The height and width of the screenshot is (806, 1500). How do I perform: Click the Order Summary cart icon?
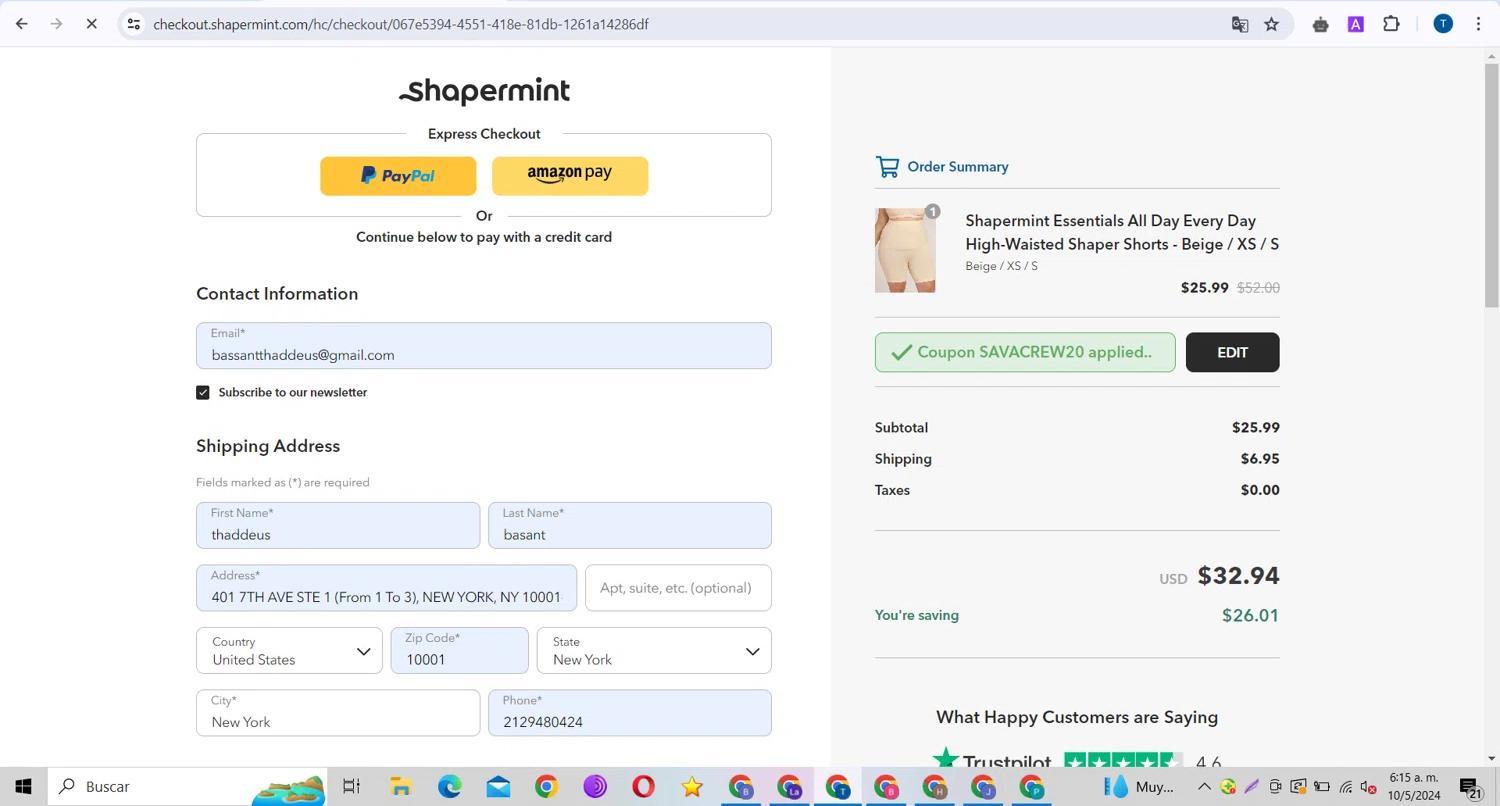[887, 167]
